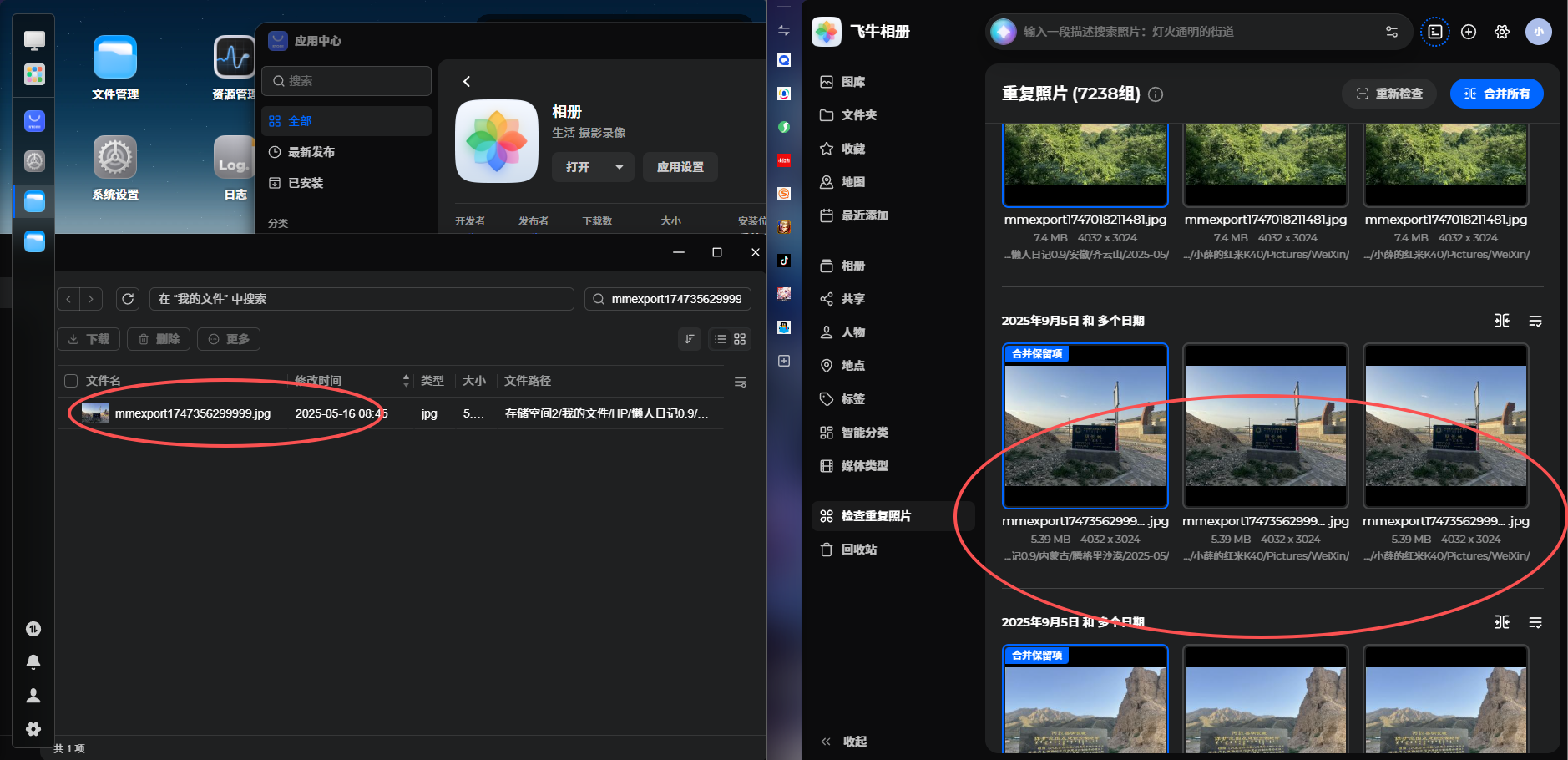Viewport: 1568px width, 760px height.
Task: Click the plus circle upload icon in photos header
Action: [1469, 32]
